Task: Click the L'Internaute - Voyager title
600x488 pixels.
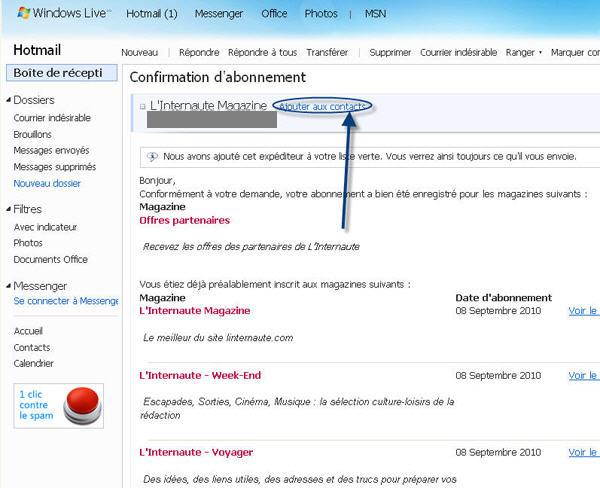Action: pyautogui.click(x=196, y=452)
